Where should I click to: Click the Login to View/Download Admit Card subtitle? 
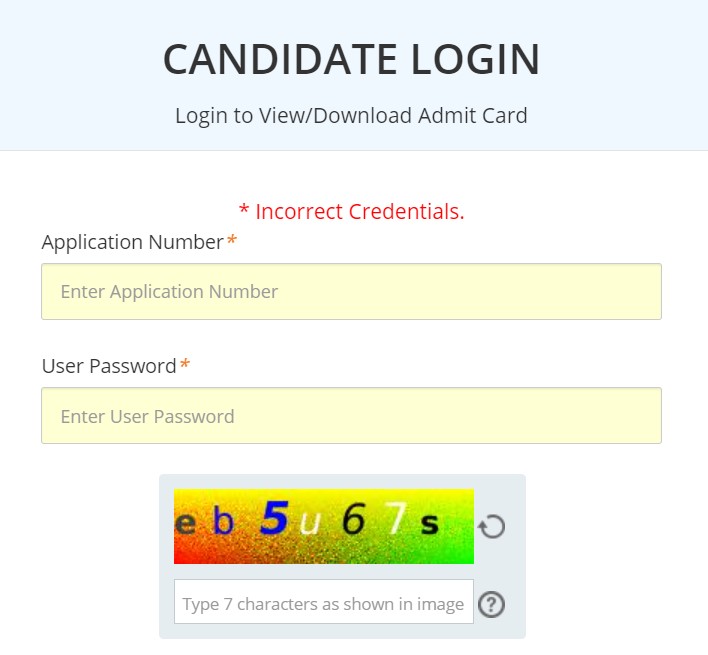351,116
